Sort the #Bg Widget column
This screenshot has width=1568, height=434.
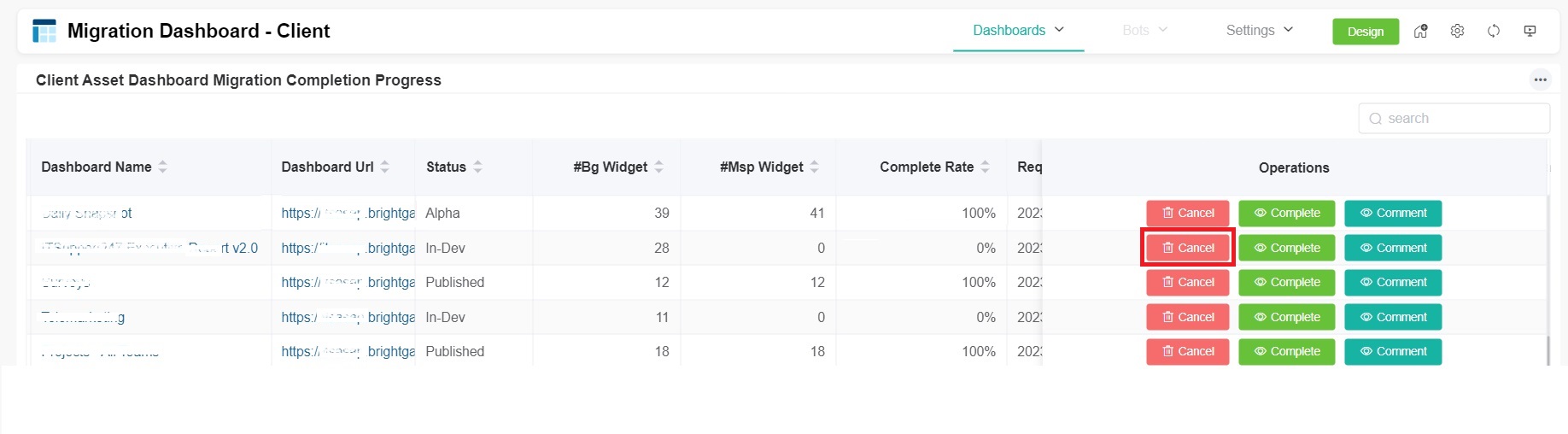pyautogui.click(x=658, y=167)
